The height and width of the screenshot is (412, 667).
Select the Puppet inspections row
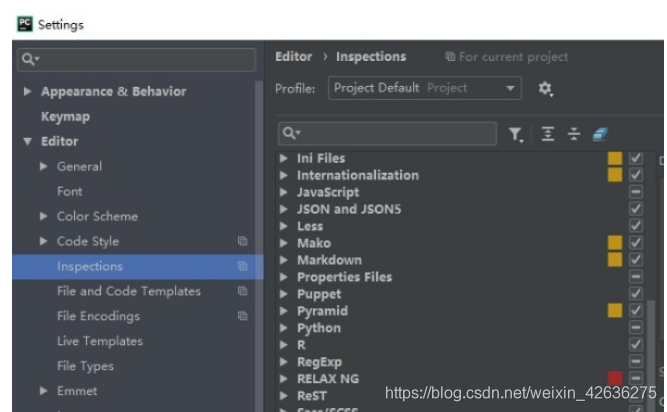[462, 294]
